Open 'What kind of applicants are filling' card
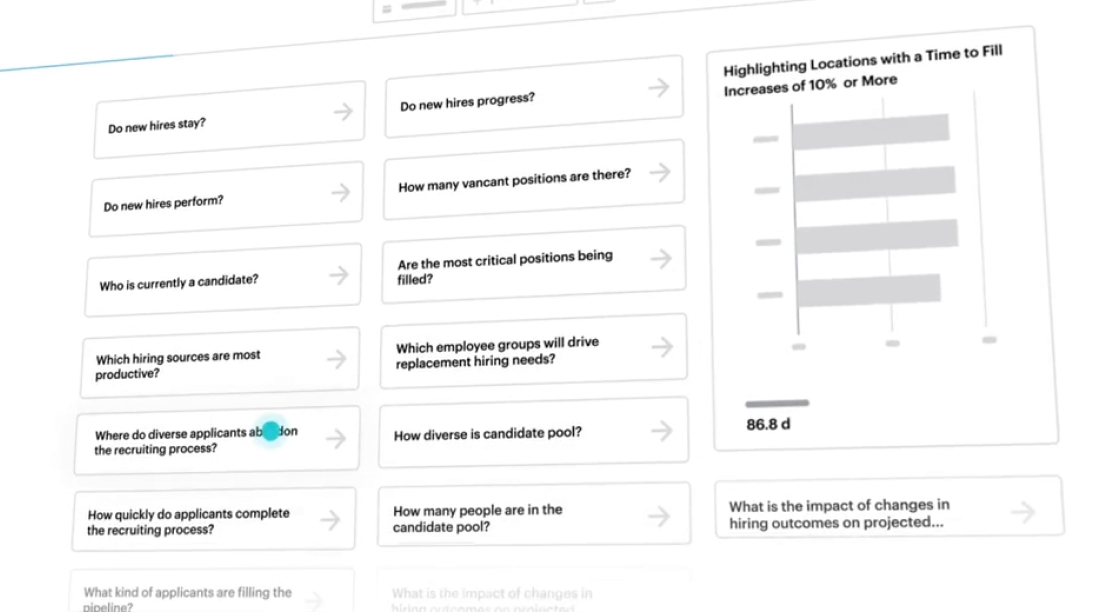This screenshot has height=613, width=1108. 190,598
